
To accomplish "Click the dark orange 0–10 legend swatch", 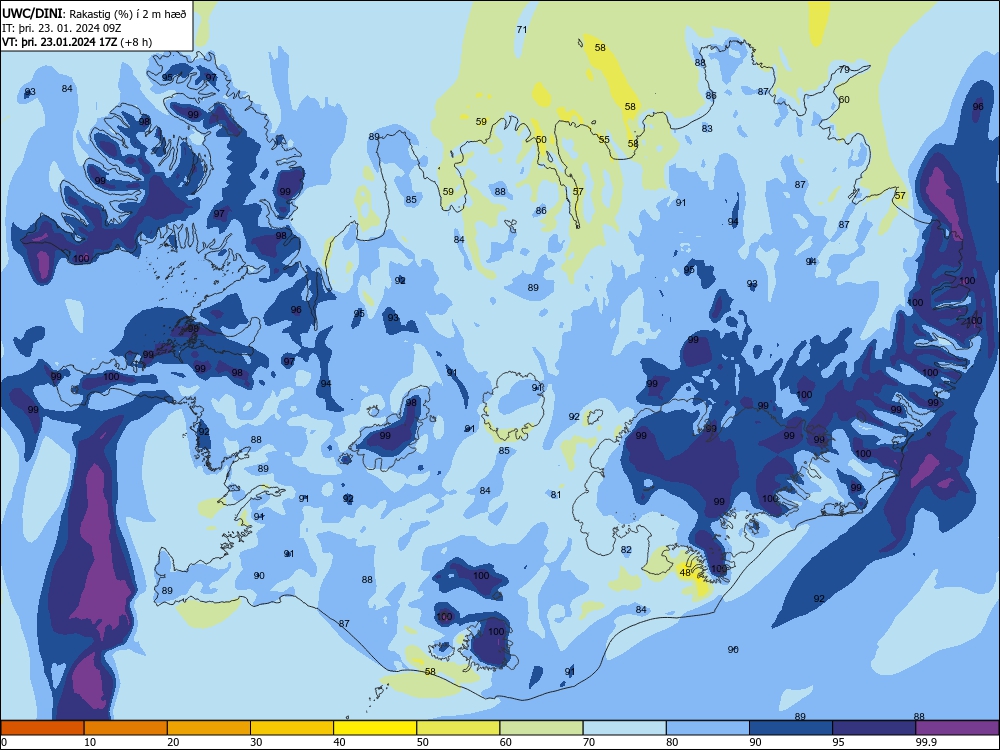I will tap(42, 728).
